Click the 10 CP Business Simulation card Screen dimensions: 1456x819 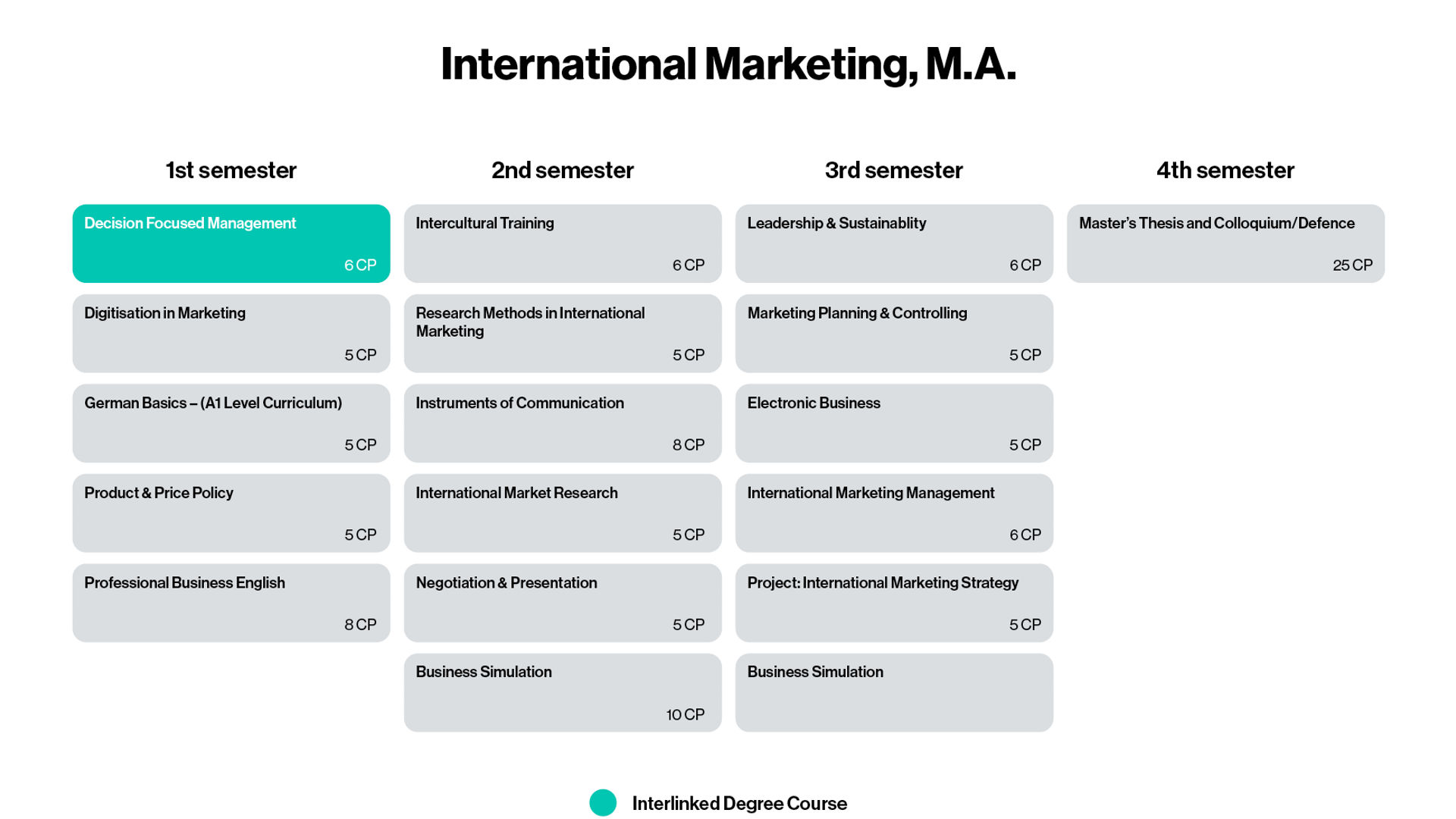click(x=563, y=692)
